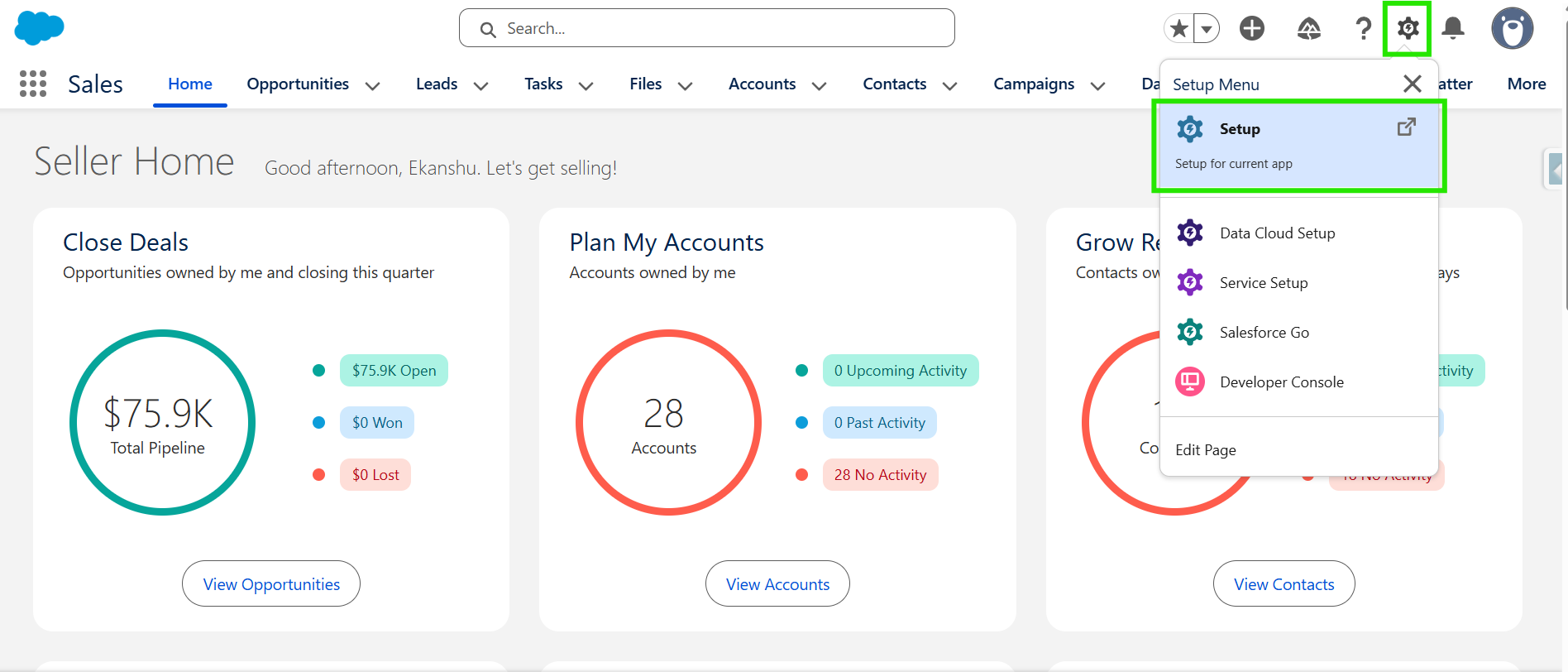The image size is (1568, 672).
Task: Close the Setup Menu panel
Action: 1413,84
